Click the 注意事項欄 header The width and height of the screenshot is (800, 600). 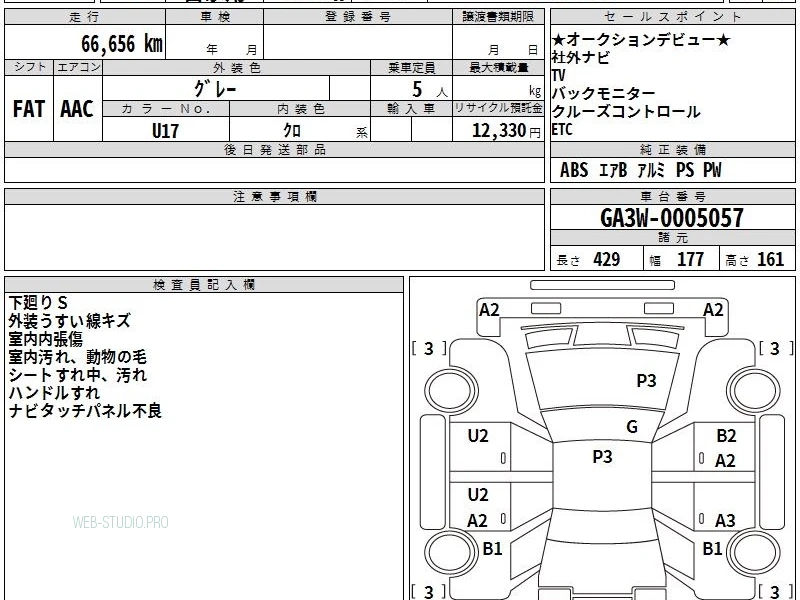(274, 196)
